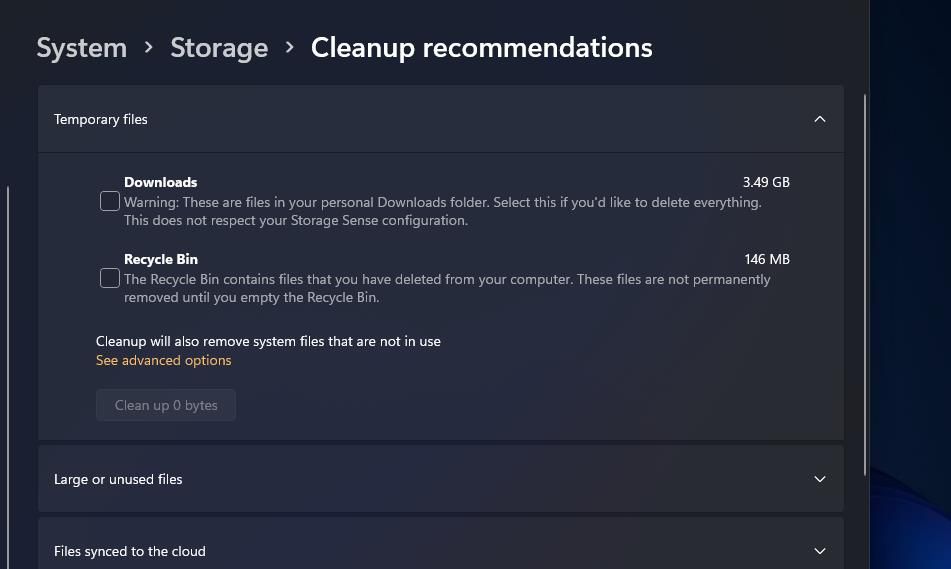The image size is (951, 569).
Task: Click the Temporary files header label
Action: 101,119
